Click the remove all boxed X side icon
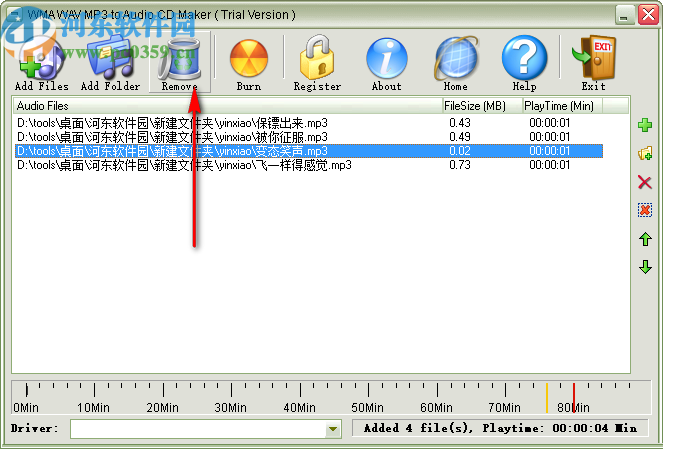Screen dimensions: 673x449 645,210
